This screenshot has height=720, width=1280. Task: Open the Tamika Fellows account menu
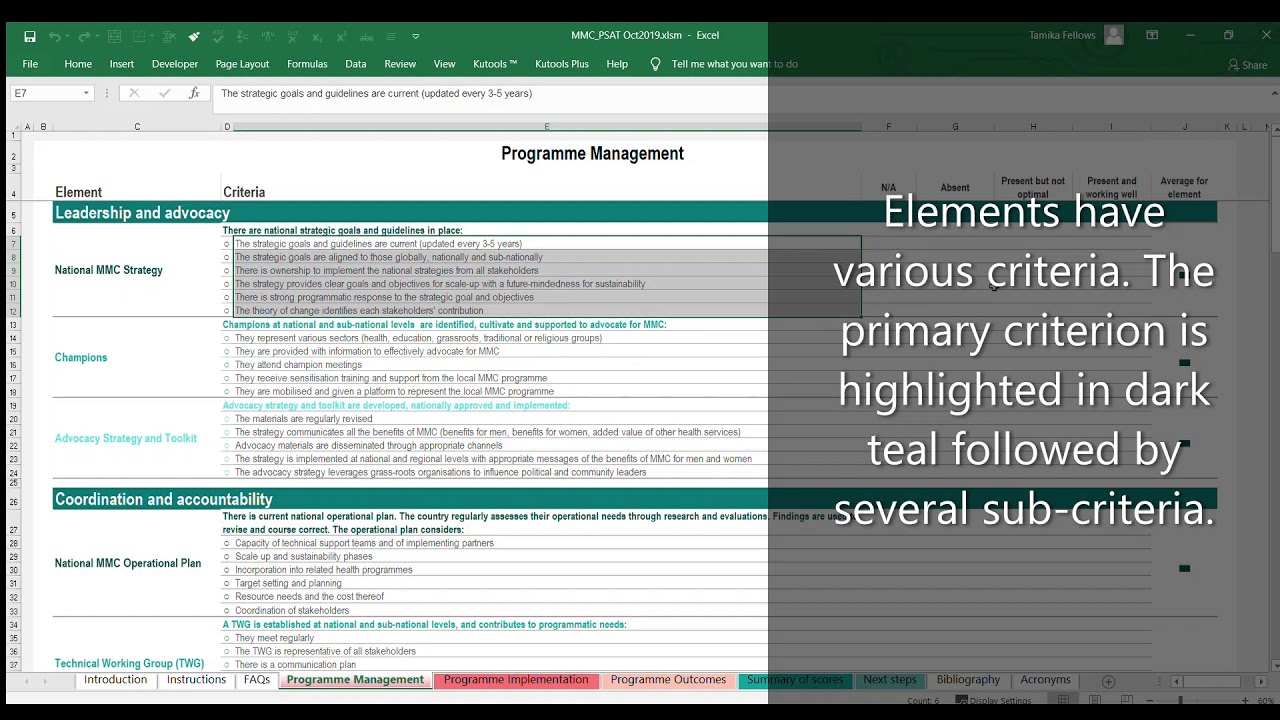(x=1076, y=35)
